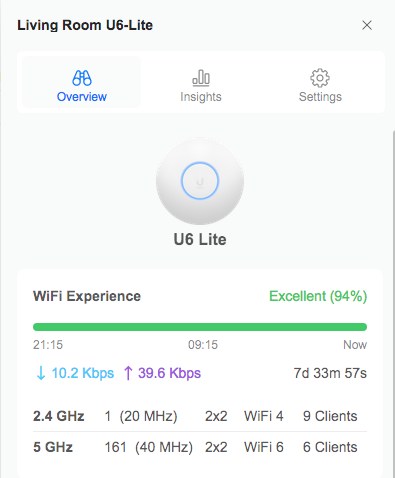
Task: Click the 39.6 Kbps upload rate
Action: (x=169, y=373)
